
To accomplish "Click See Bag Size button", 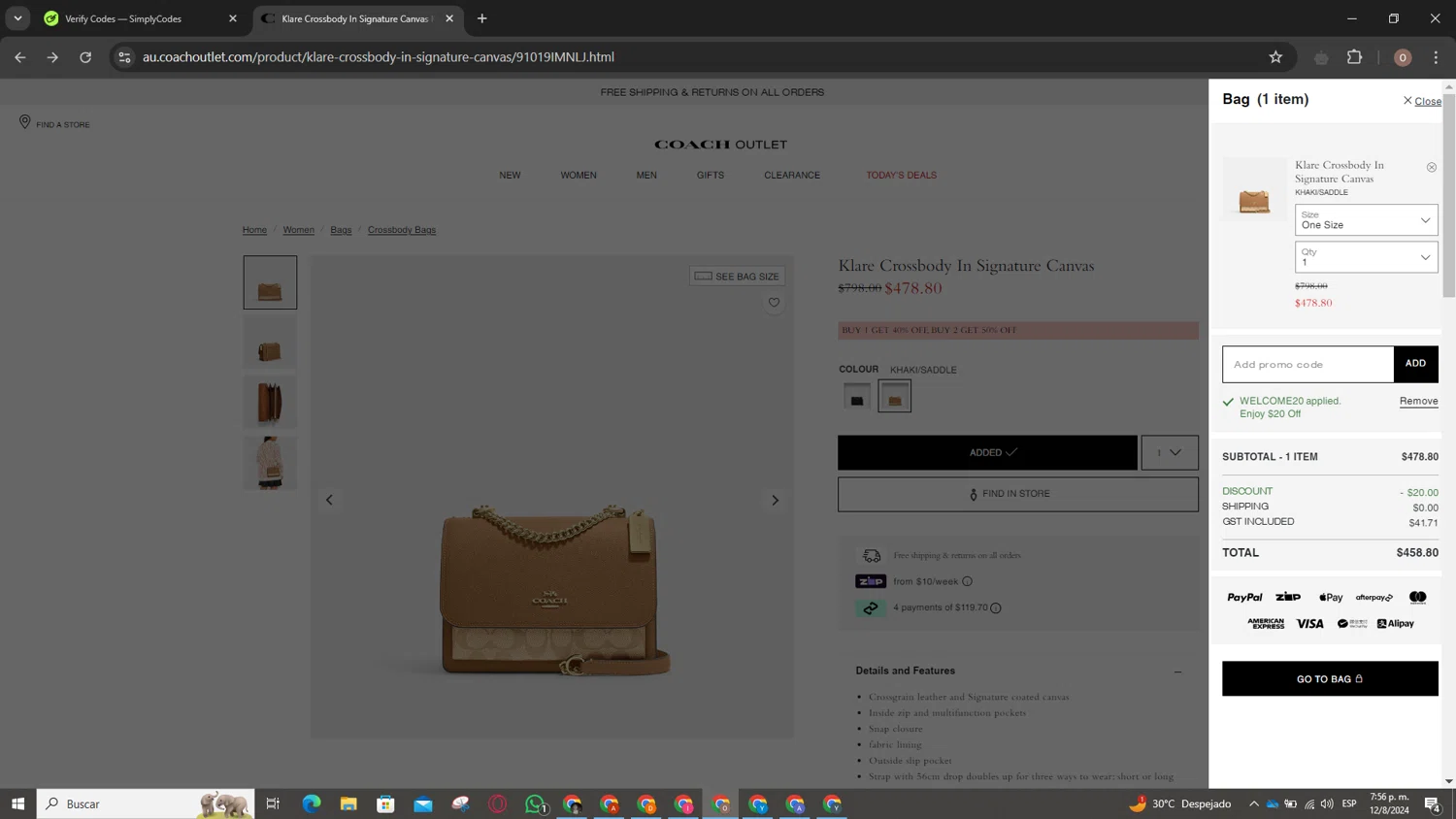I will 738,277.
